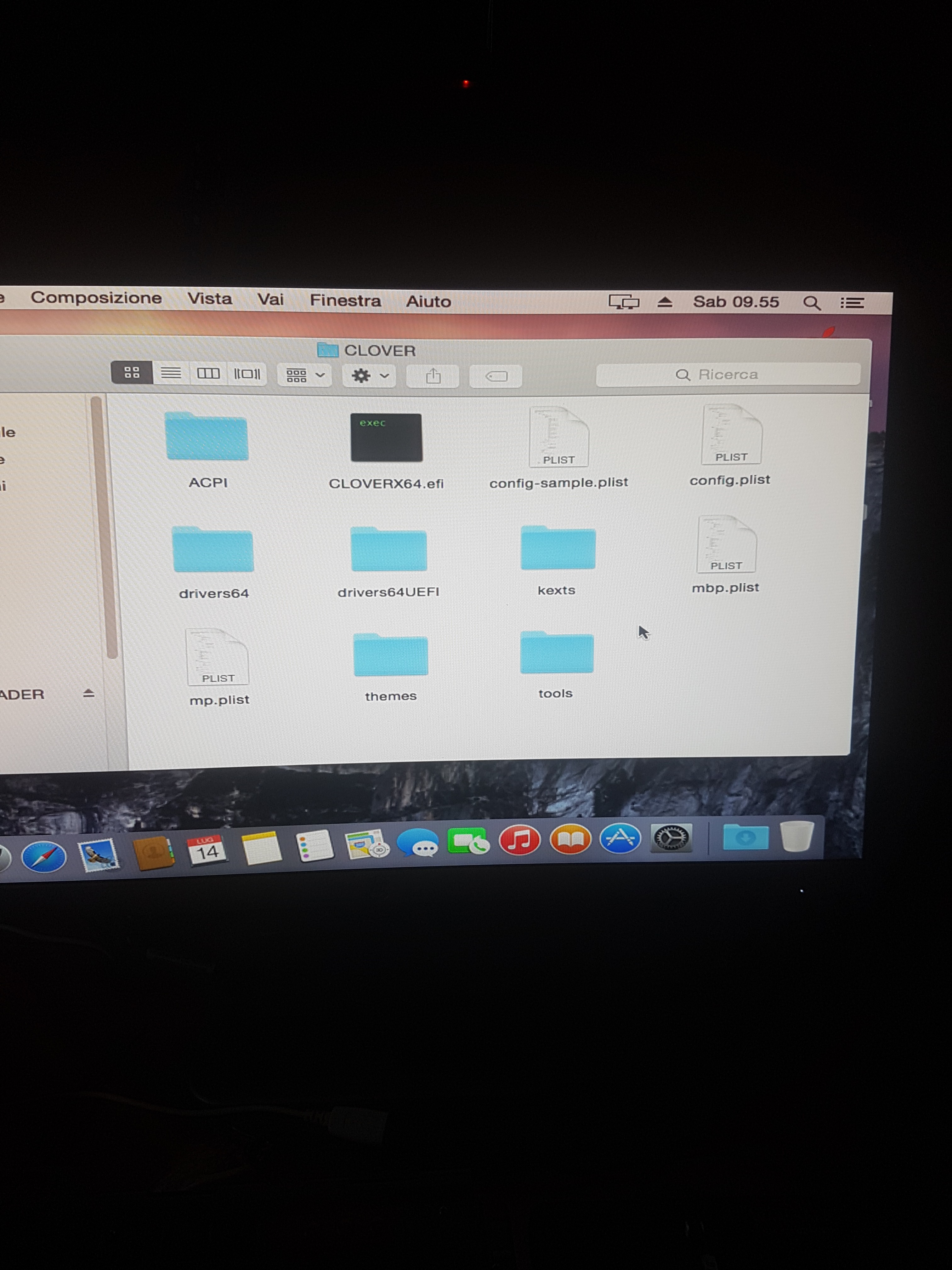The width and height of the screenshot is (952, 1270).
Task: Launch Mail from the Dock
Action: click(99, 855)
